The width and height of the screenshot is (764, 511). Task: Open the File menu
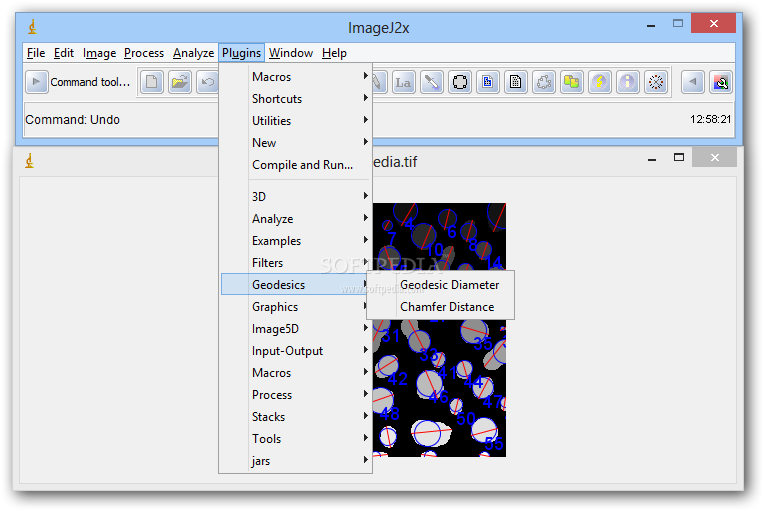click(x=36, y=53)
